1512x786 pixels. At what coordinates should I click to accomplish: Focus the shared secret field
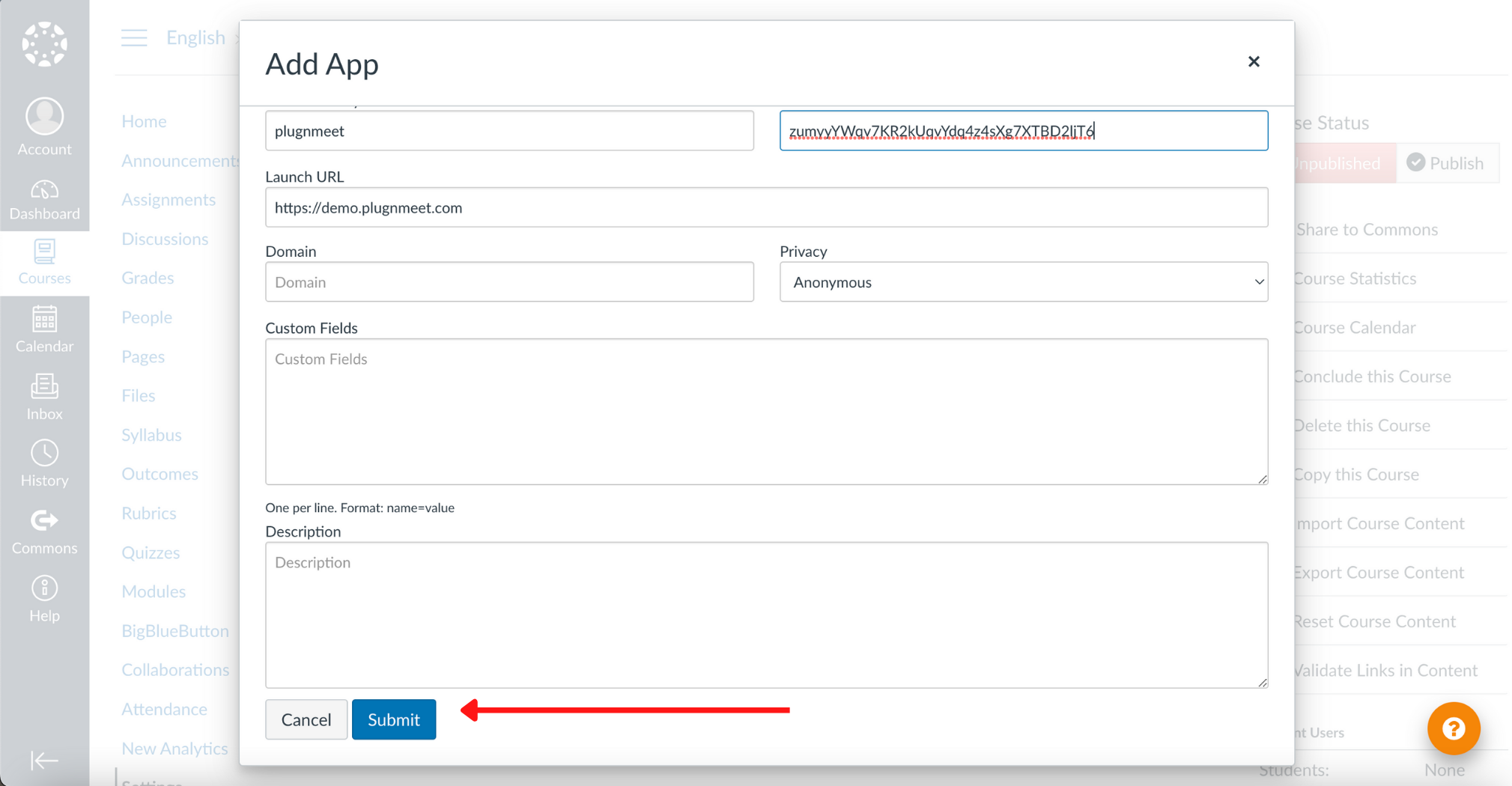(1023, 131)
